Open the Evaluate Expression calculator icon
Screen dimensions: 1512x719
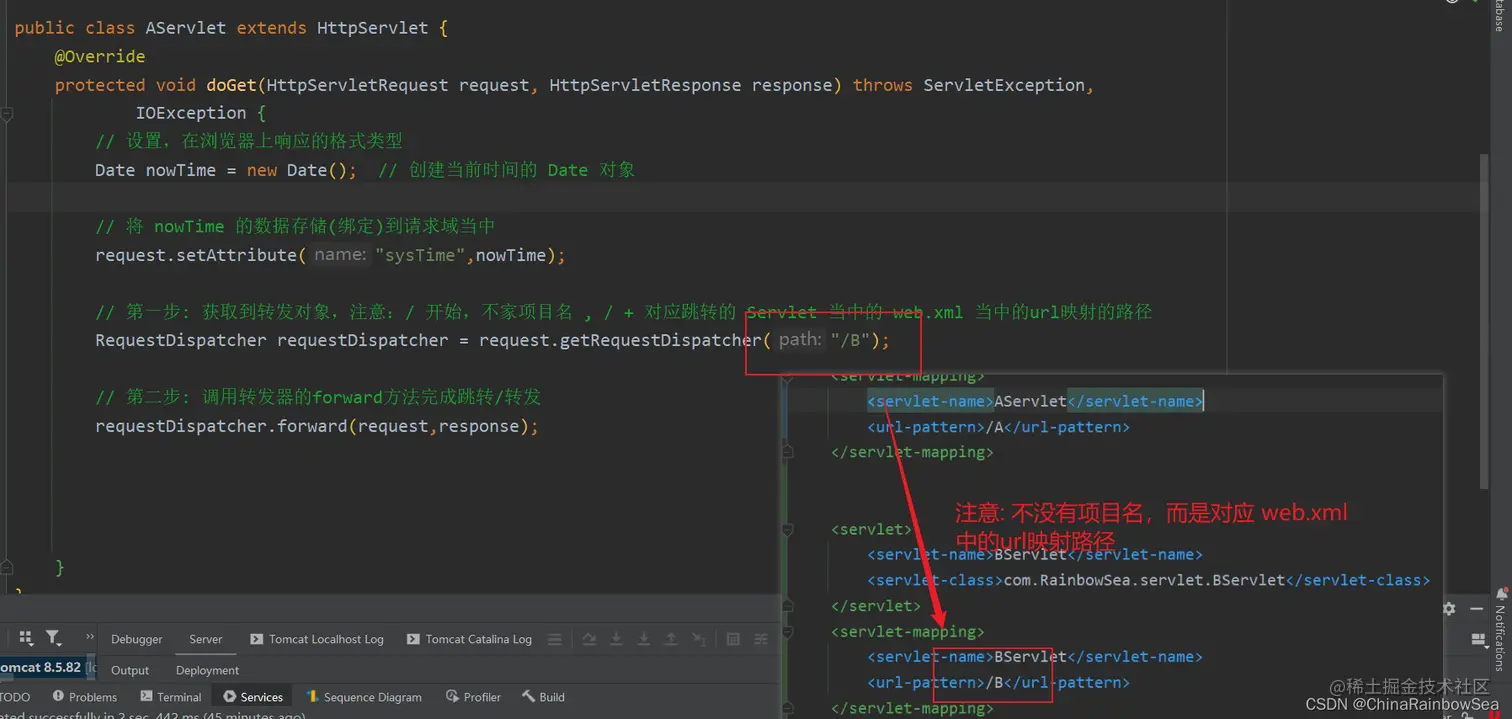pyautogui.click(x=733, y=639)
